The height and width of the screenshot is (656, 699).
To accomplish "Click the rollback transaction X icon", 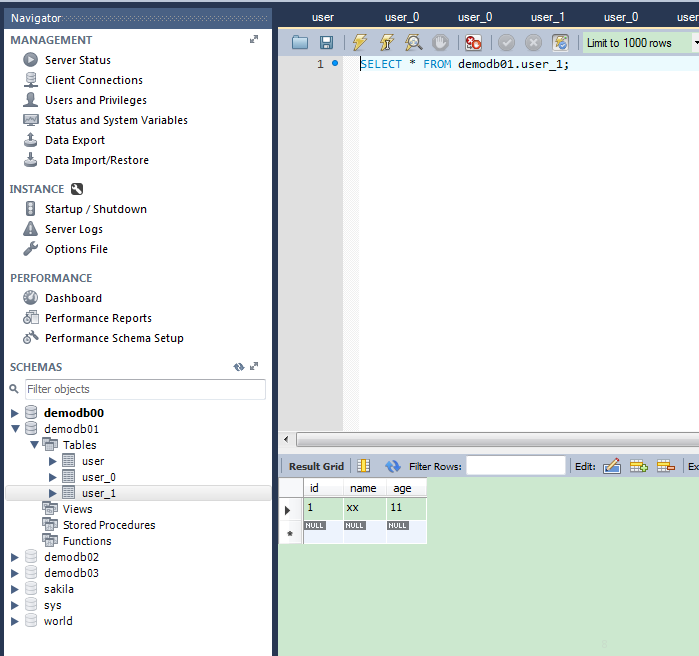I will [x=533, y=43].
